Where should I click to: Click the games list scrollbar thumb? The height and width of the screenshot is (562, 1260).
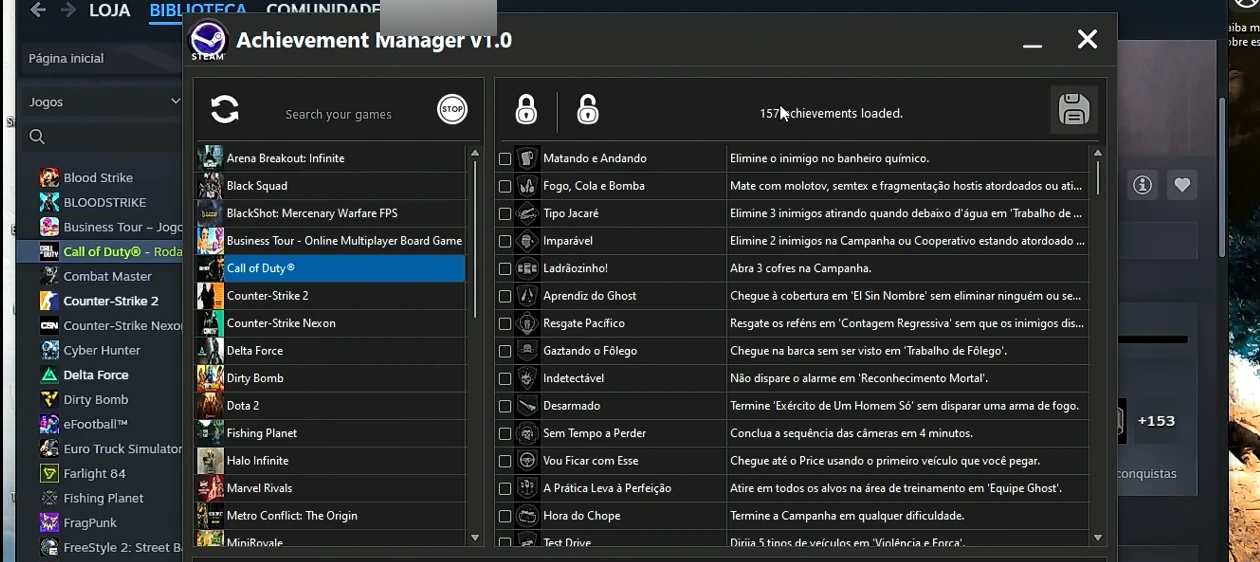coord(475,239)
